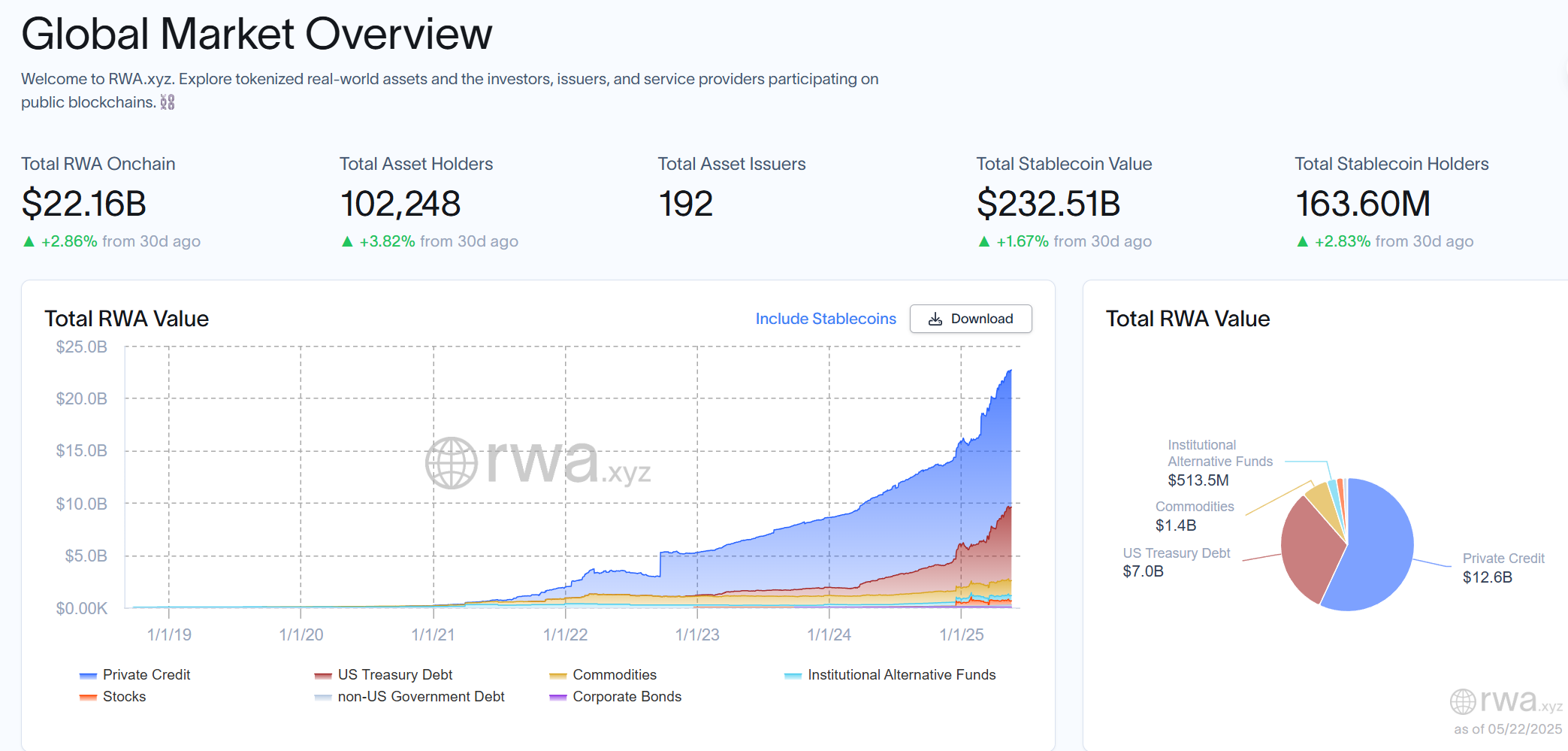Viewport: 1568px width, 751px height.
Task: Click the +2.83% from 30d ago change
Action: pyautogui.click(x=1385, y=241)
